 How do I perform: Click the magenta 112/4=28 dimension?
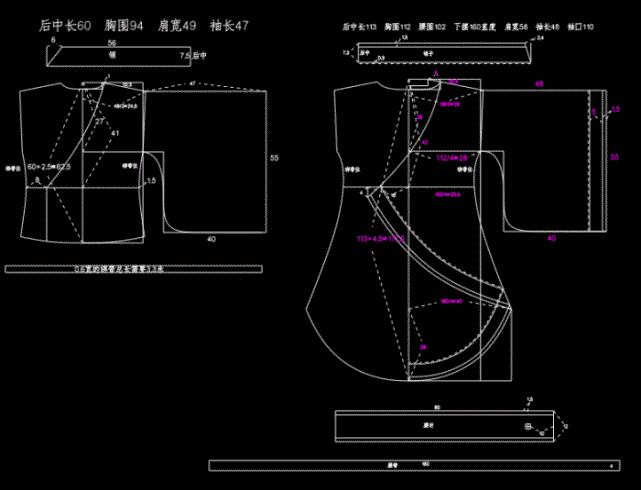(x=451, y=158)
